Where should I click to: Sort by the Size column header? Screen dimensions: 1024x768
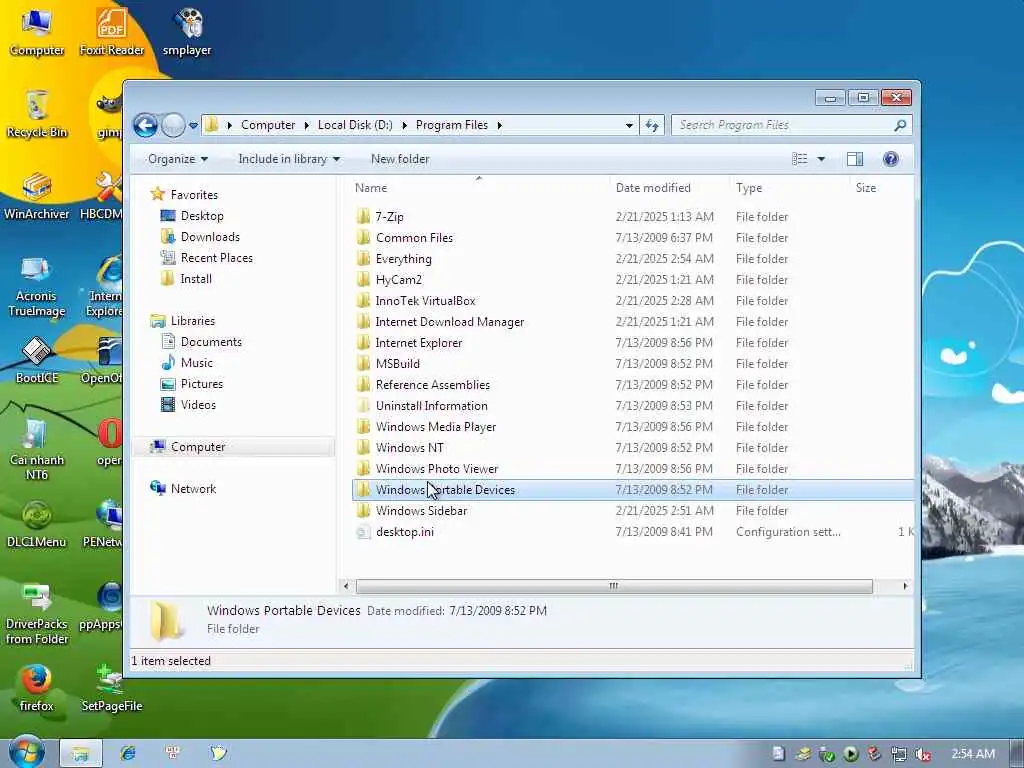point(866,188)
